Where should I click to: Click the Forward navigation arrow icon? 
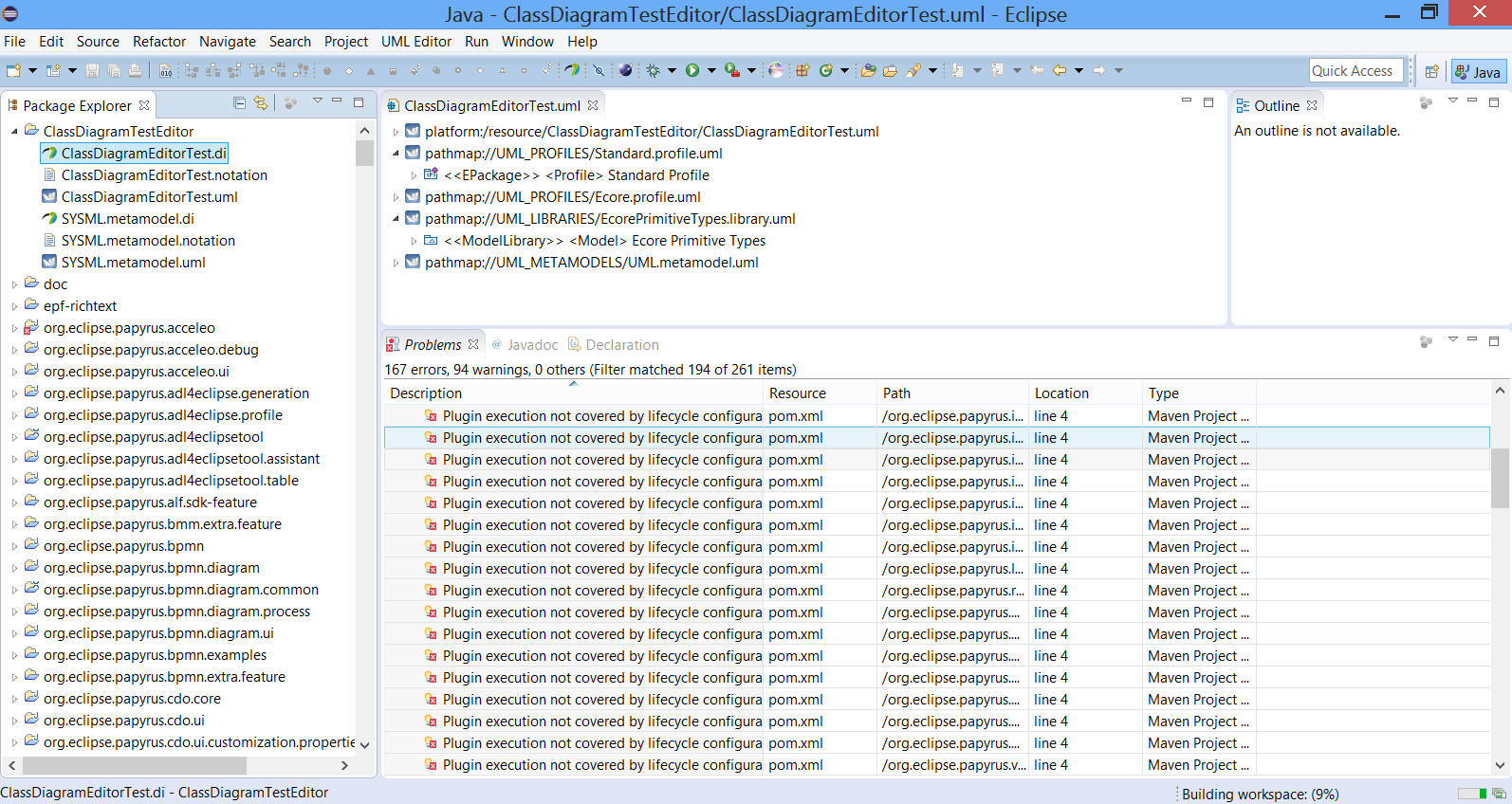1098,70
